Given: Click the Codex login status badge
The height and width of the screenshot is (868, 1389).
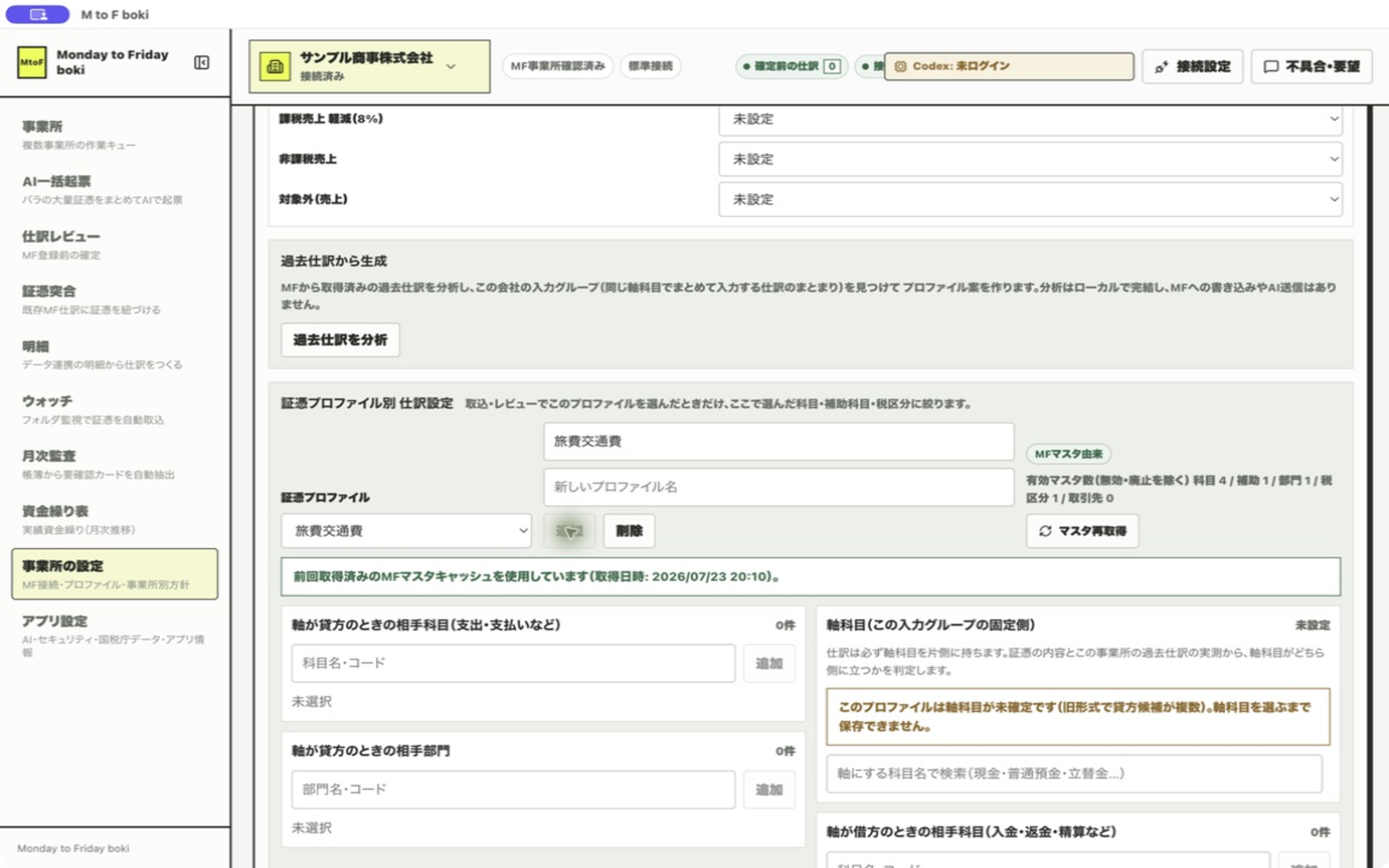Looking at the screenshot, I should tap(1008, 67).
